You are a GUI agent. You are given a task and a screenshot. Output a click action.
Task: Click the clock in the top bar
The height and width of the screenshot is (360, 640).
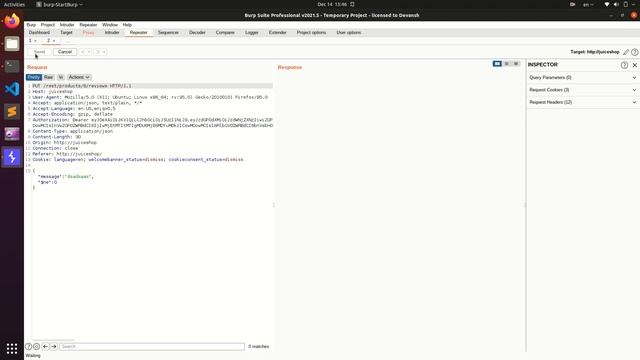[x=332, y=4]
